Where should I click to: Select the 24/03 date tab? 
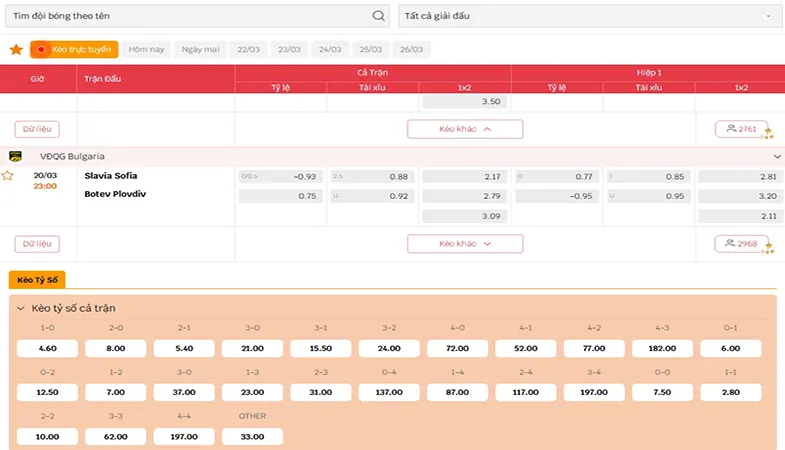(x=330, y=50)
